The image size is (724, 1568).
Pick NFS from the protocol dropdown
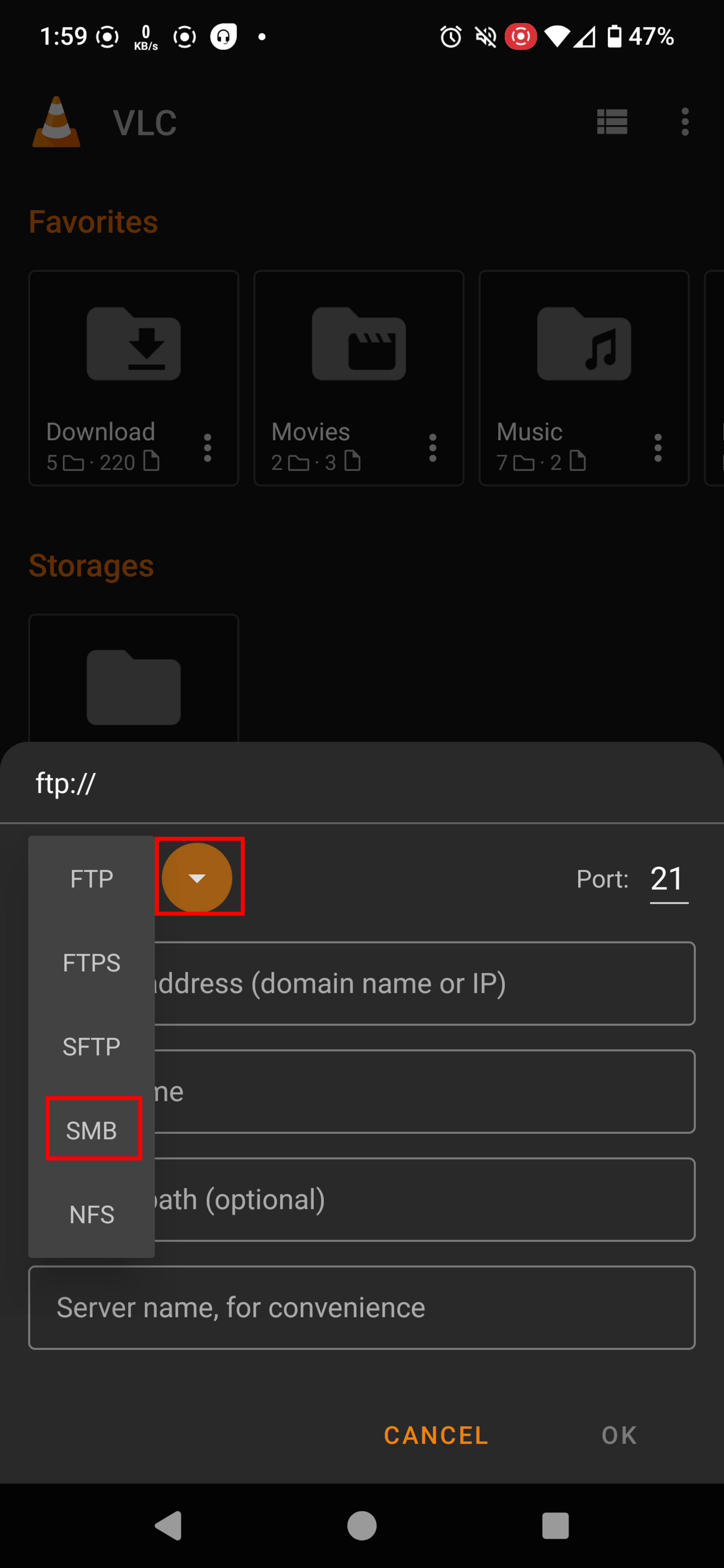click(x=92, y=1215)
